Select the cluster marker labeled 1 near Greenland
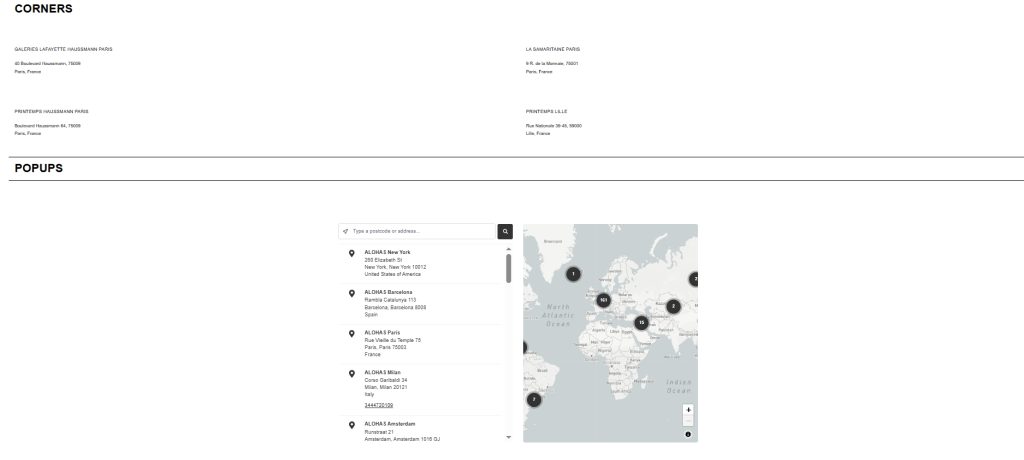This screenshot has width=1024, height=460. click(x=572, y=274)
